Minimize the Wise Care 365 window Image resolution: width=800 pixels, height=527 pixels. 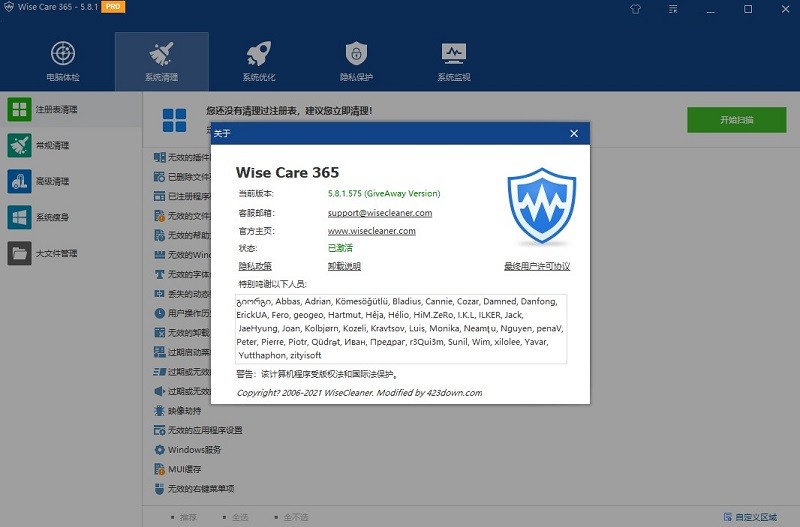710,9
